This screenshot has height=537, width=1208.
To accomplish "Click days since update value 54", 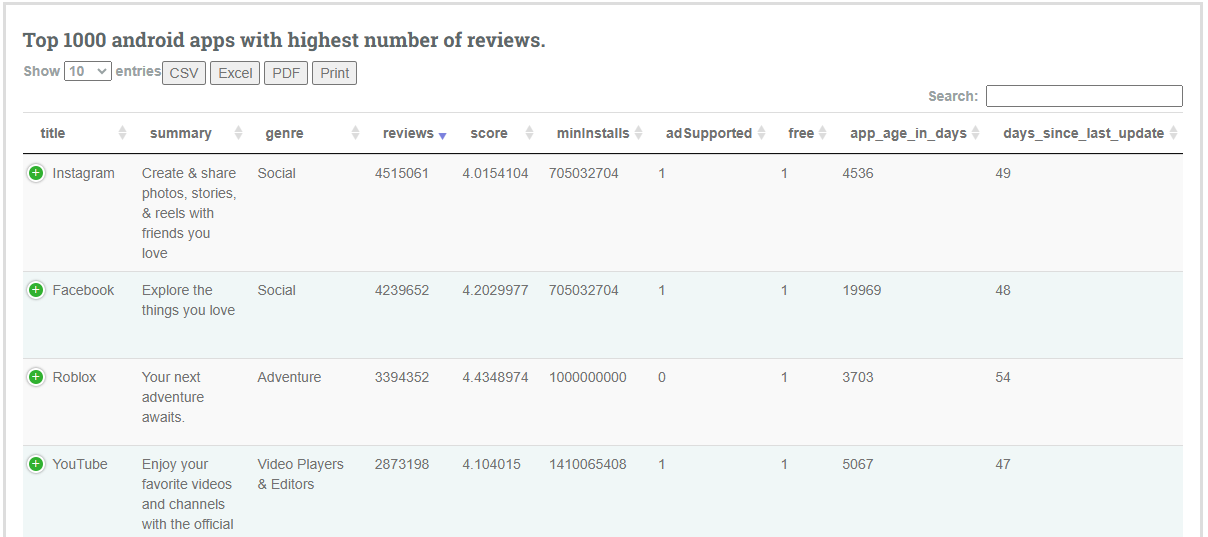I will tap(1003, 377).
